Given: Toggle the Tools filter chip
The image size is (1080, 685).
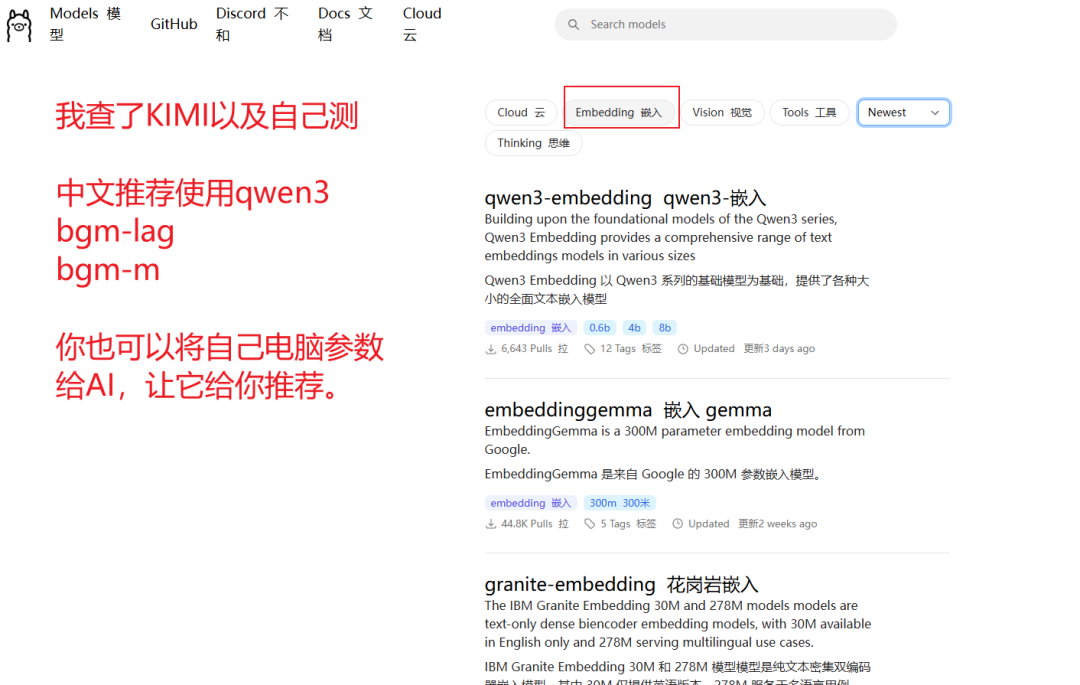Looking at the screenshot, I should 809,113.
